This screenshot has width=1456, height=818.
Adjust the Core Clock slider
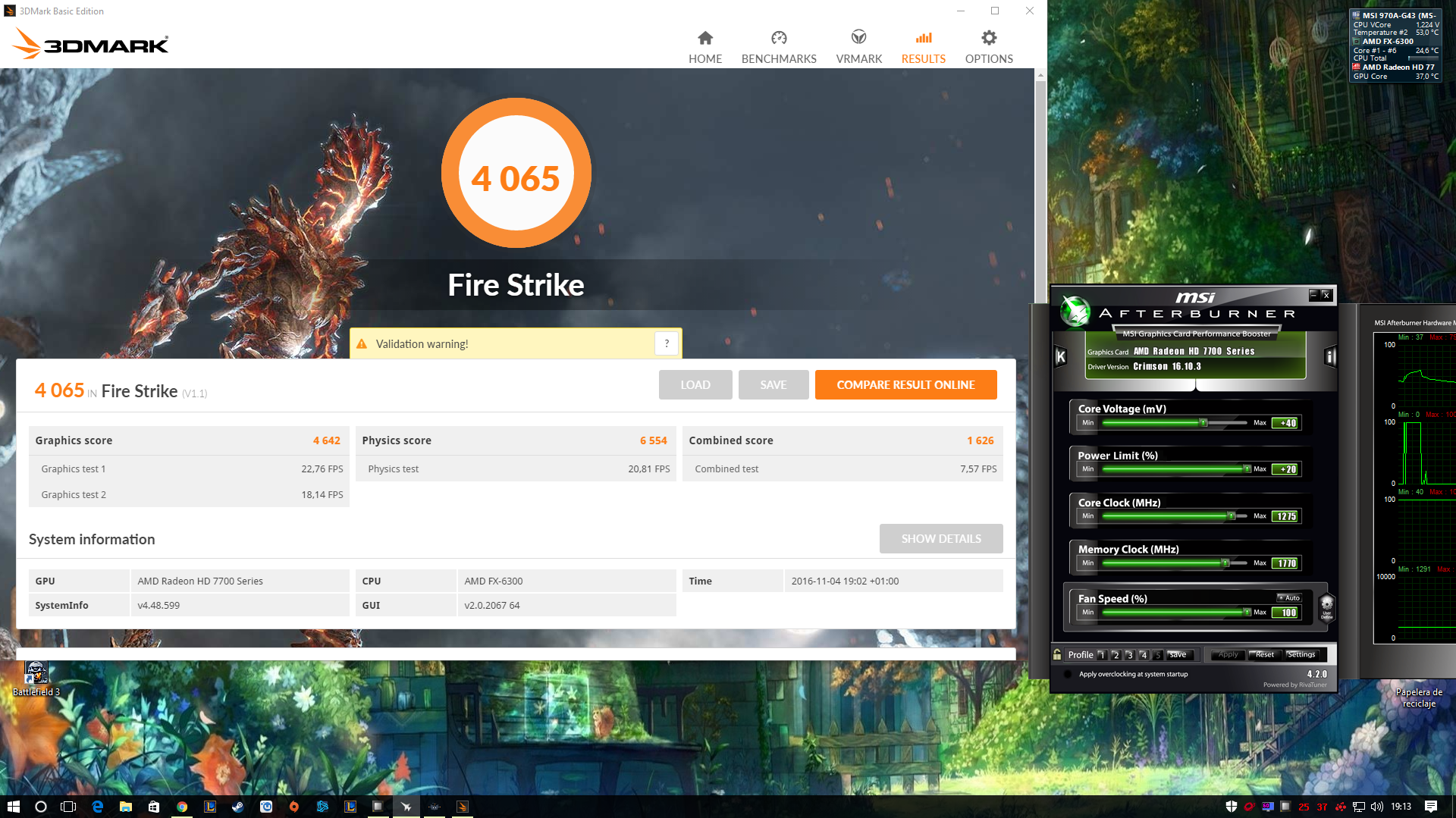[1174, 516]
